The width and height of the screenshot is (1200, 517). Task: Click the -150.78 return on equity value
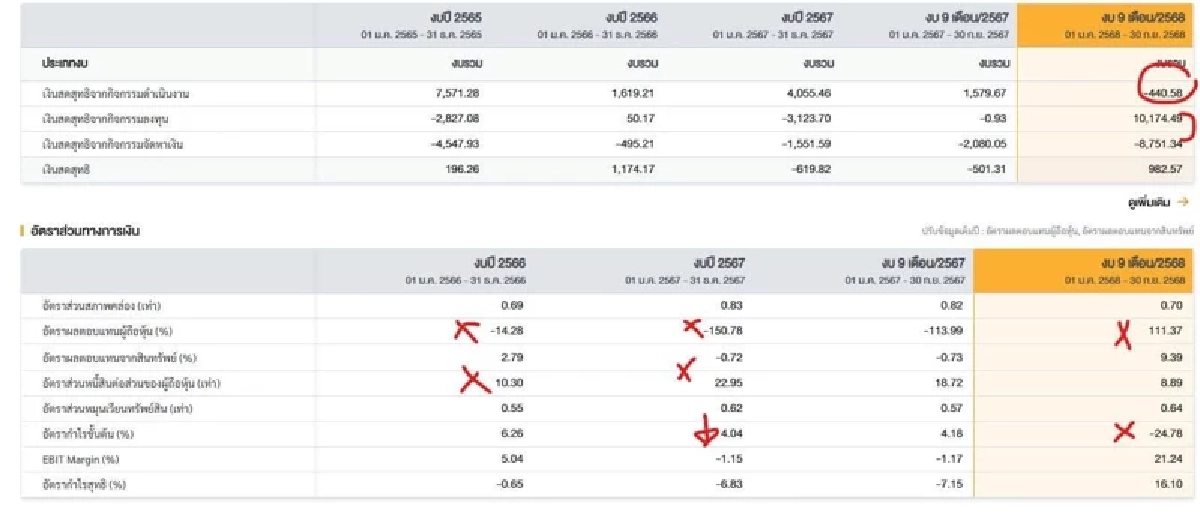click(720, 331)
